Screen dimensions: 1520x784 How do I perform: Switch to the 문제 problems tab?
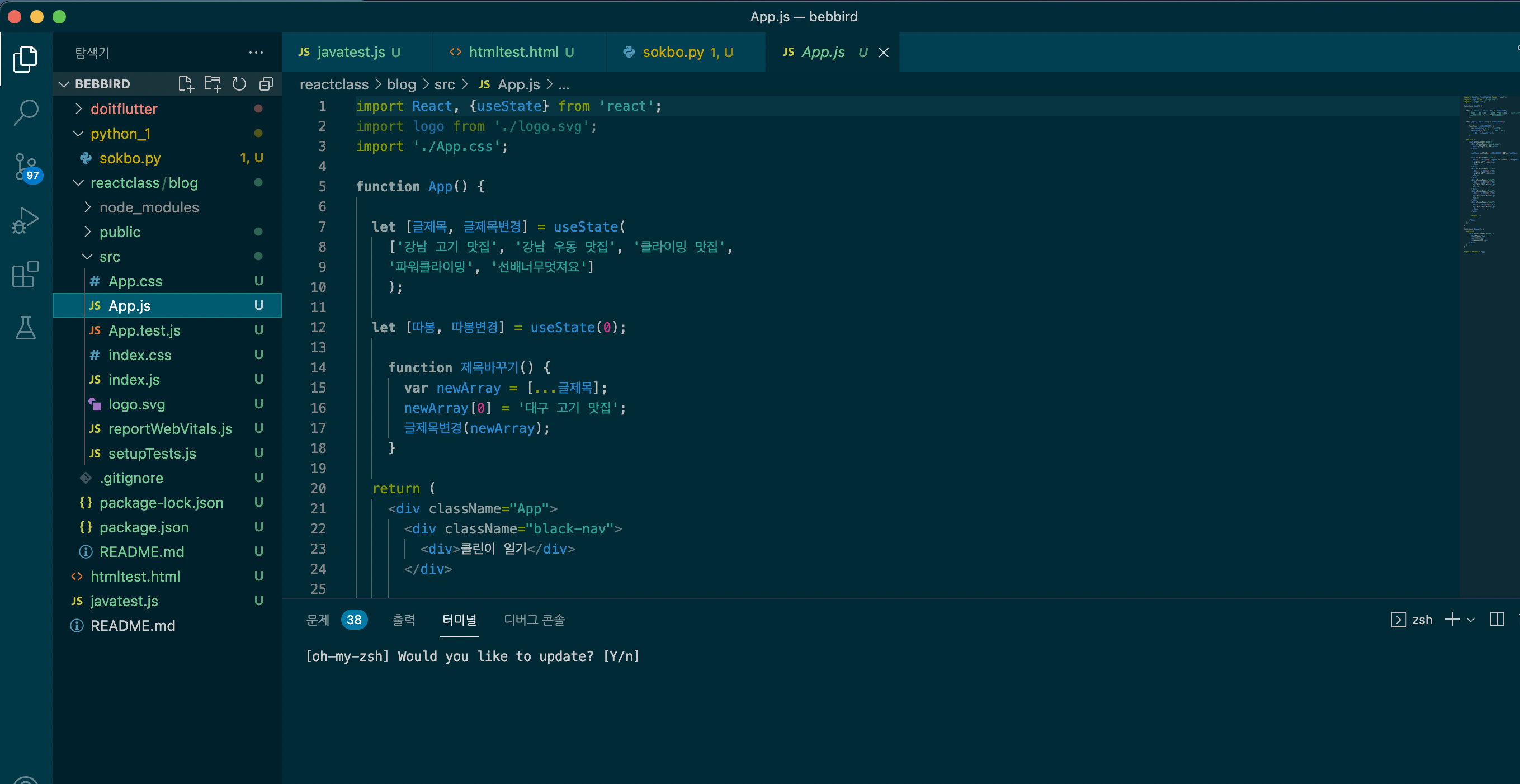(318, 620)
